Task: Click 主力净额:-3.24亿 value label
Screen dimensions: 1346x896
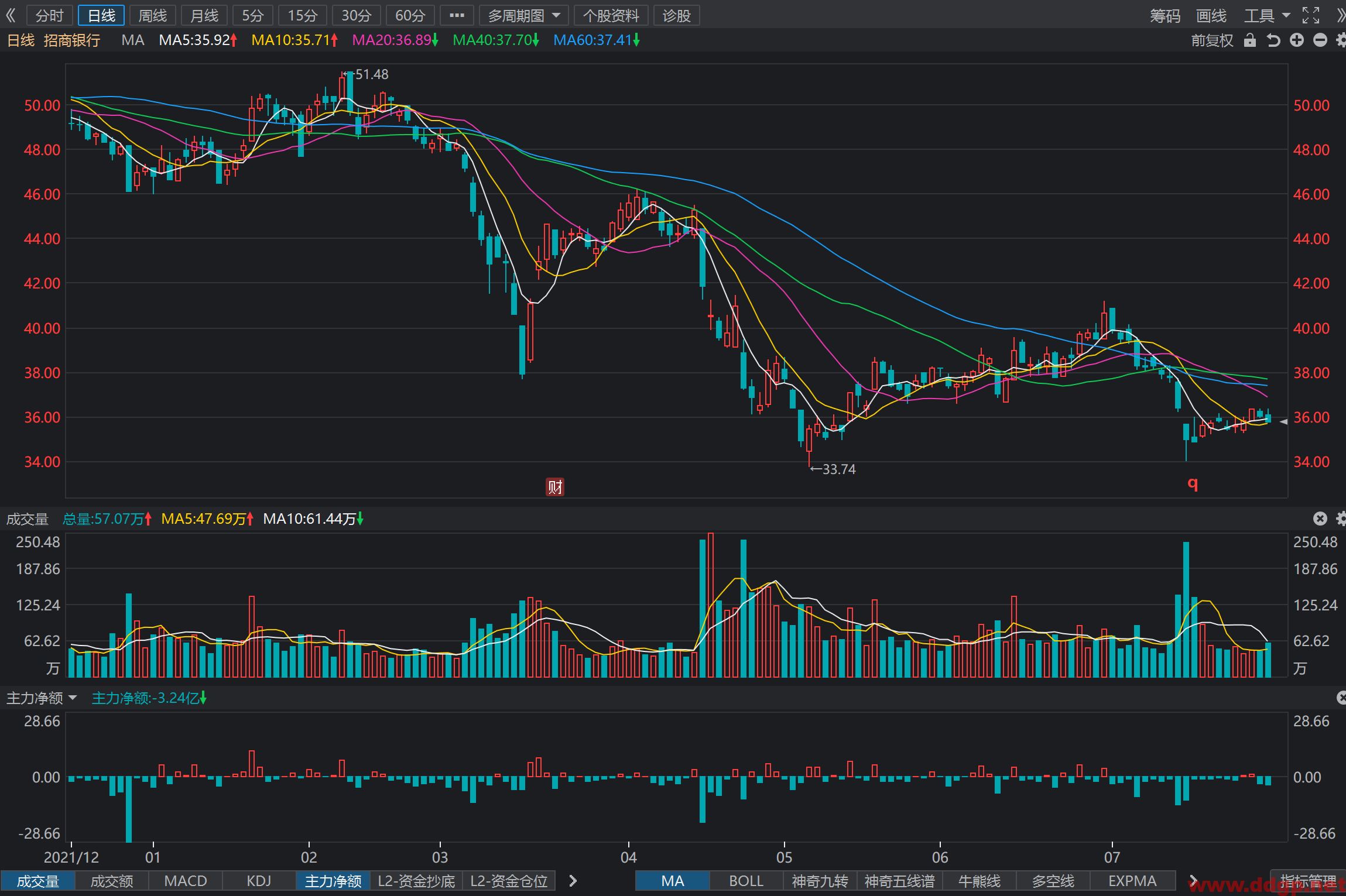Action: point(149,698)
